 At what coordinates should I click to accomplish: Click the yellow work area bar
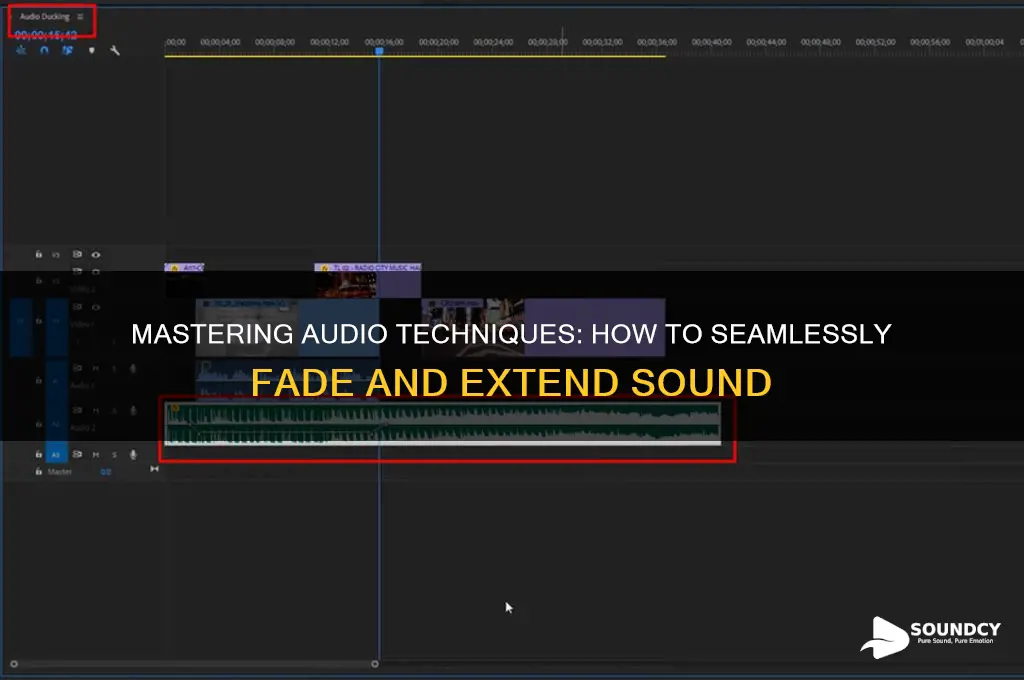415,56
